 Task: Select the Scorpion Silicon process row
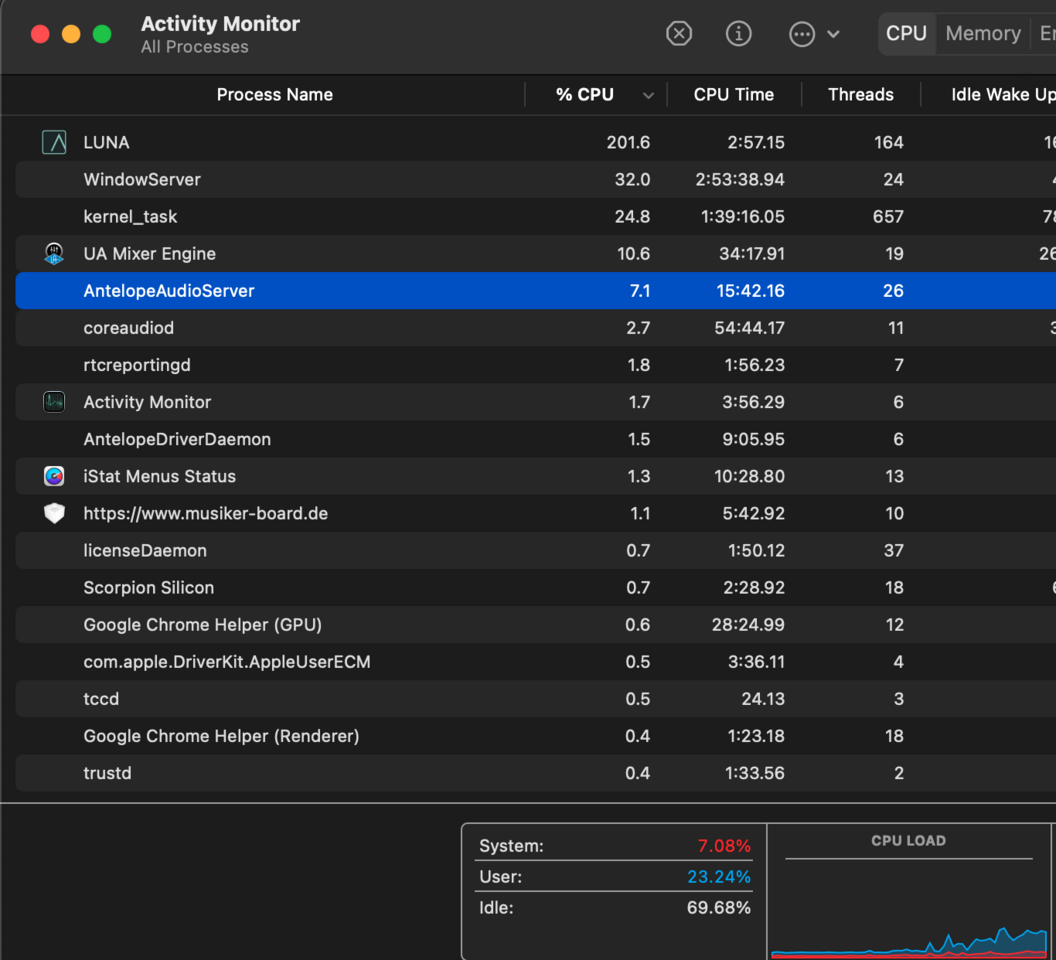[x=535, y=587]
